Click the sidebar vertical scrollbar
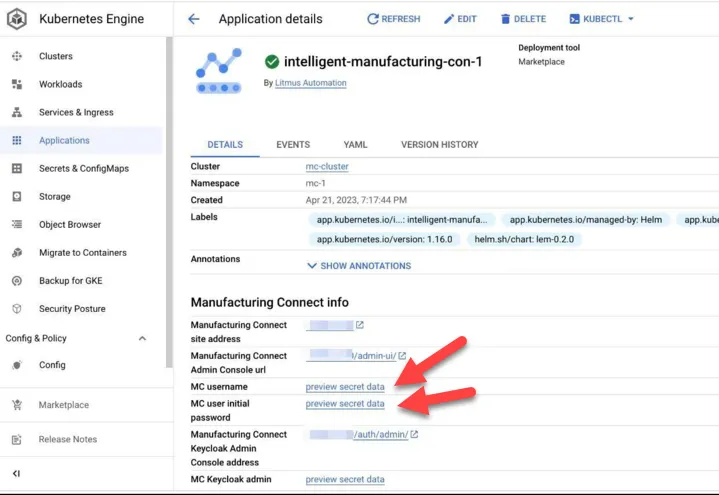719x495 pixels. pos(169,202)
